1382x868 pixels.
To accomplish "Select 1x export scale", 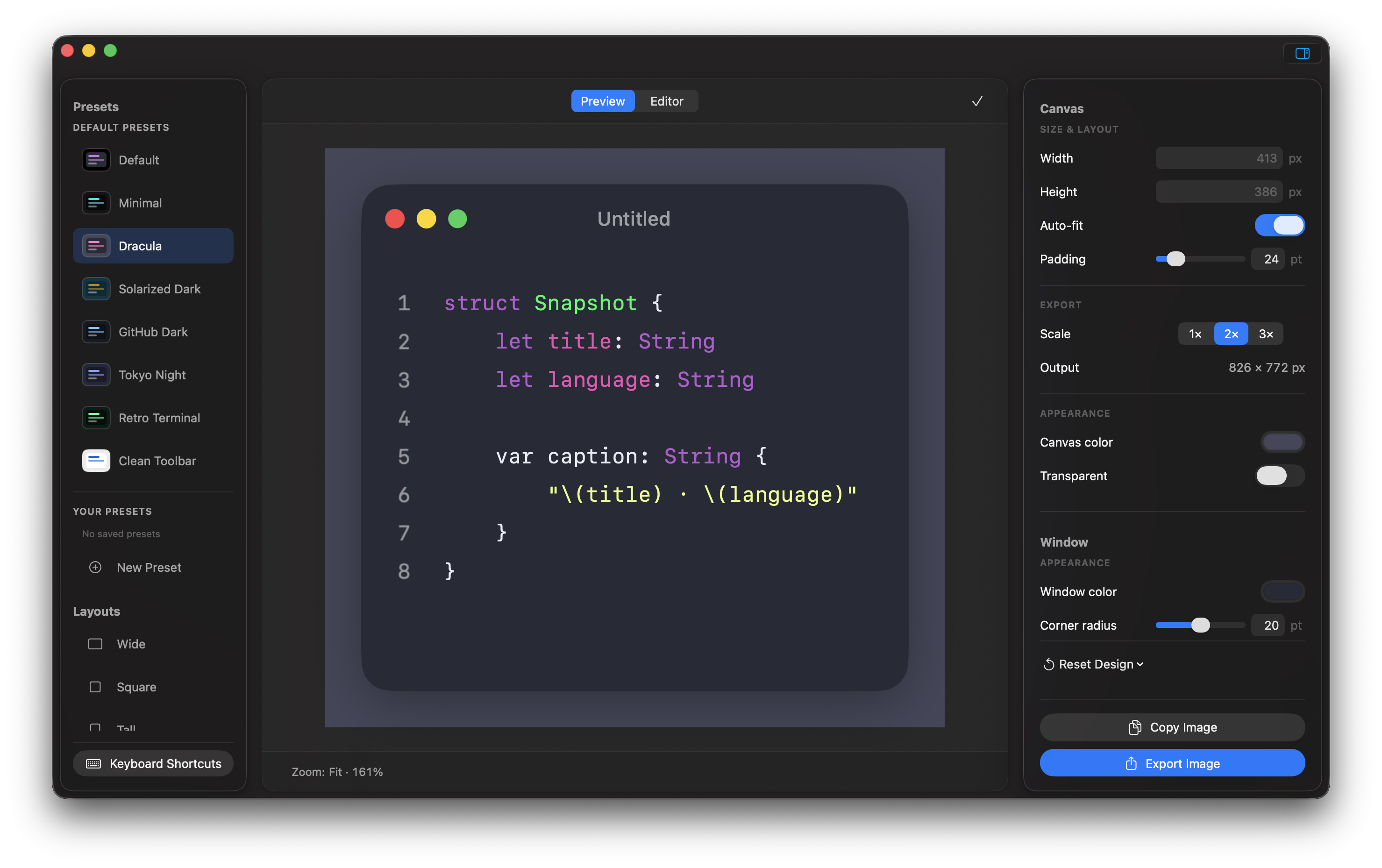I will point(1196,334).
